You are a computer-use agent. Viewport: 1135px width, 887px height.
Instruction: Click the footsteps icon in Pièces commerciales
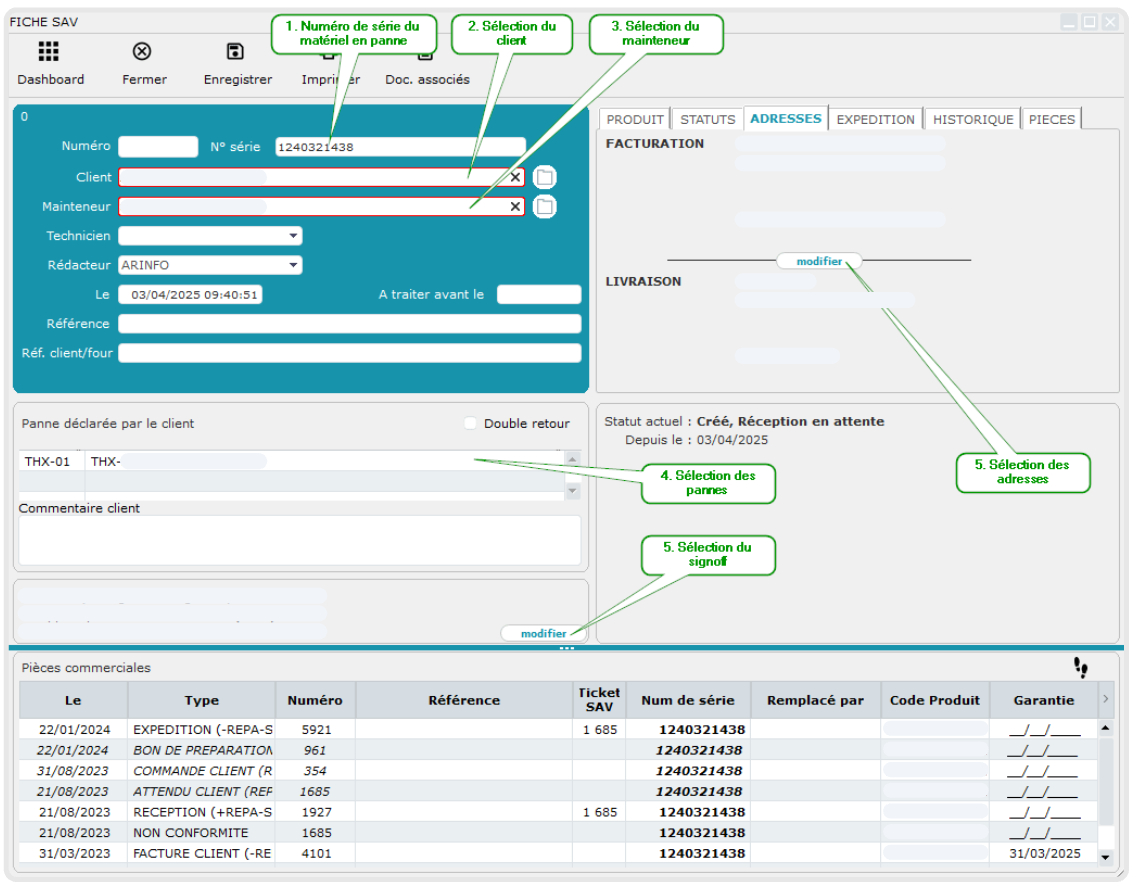[x=1080, y=668]
